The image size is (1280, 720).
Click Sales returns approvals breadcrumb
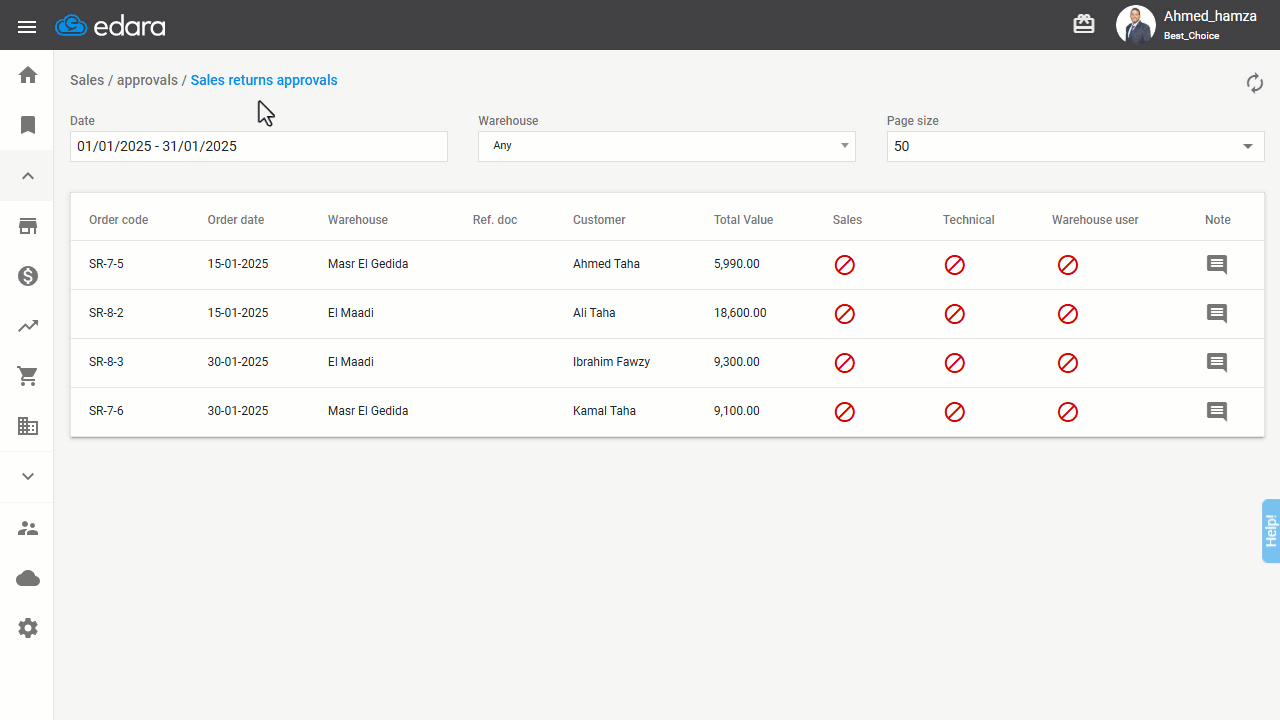pyautogui.click(x=264, y=80)
